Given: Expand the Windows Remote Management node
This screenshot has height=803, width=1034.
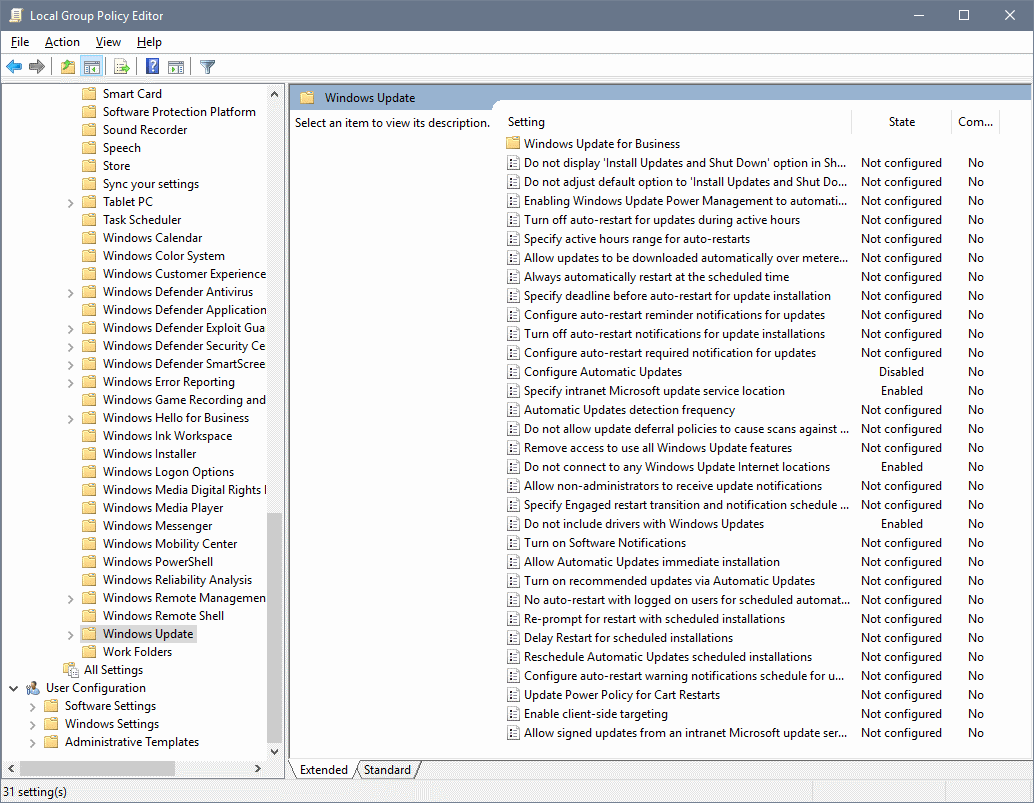Looking at the screenshot, I should (x=71, y=599).
